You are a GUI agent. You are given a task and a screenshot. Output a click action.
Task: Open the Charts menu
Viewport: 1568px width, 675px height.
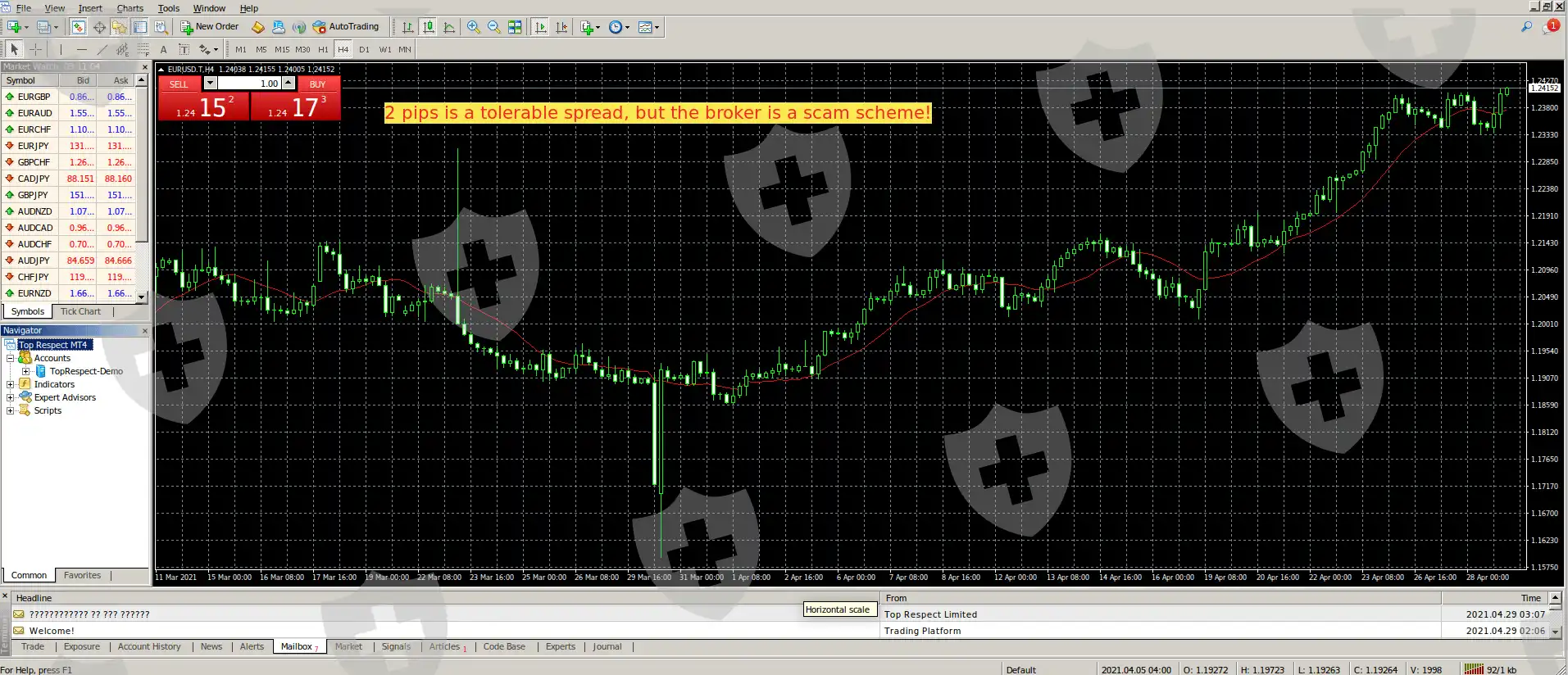pyautogui.click(x=130, y=8)
